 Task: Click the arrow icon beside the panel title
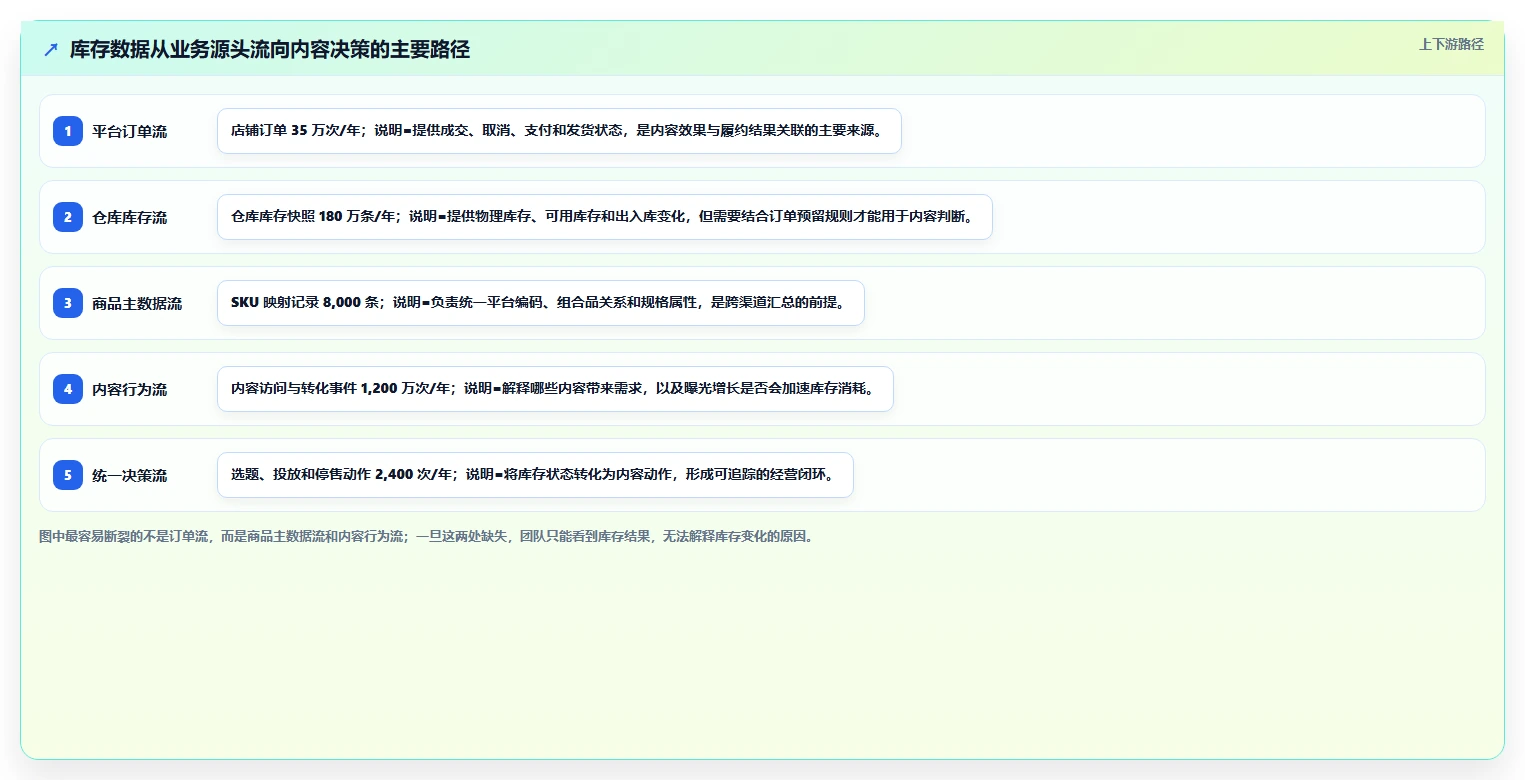click(51, 49)
